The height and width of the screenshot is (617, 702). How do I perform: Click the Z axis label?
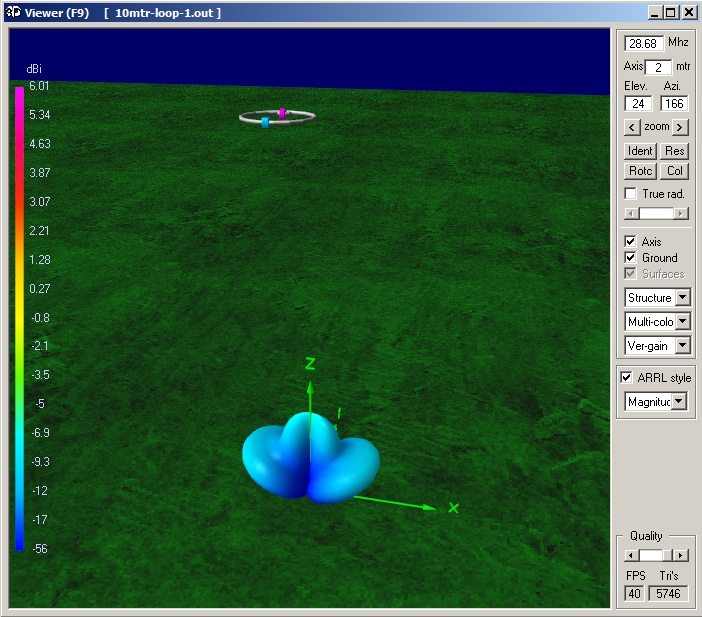310,364
